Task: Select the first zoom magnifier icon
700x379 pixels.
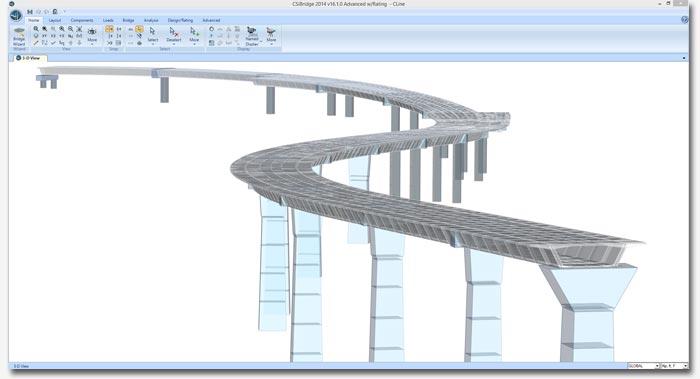Action: point(36,29)
